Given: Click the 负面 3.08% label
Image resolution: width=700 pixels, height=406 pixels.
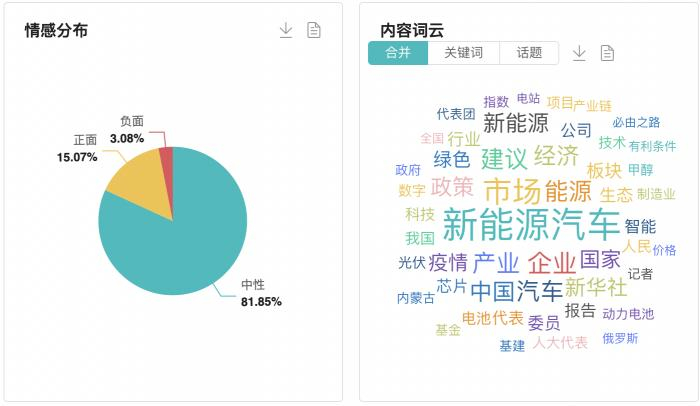Looking at the screenshot, I should pyautogui.click(x=127, y=129).
